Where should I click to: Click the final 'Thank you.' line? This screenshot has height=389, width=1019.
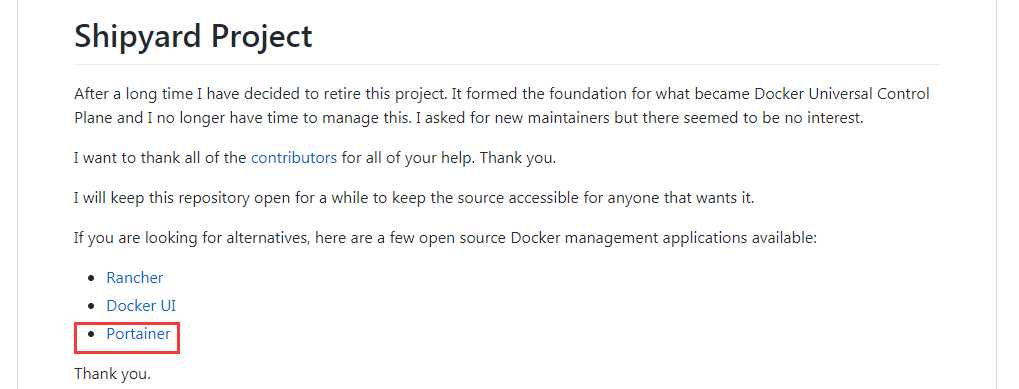pos(112,374)
